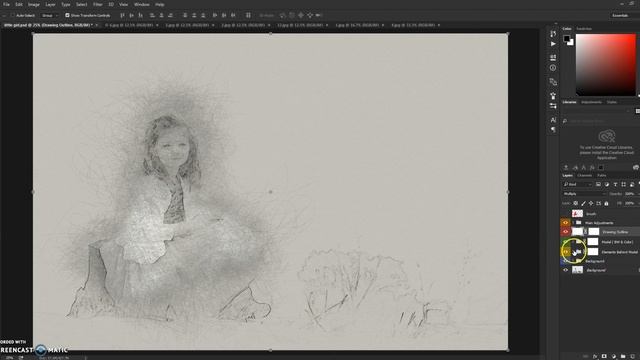Open the Fill value dropdown

pyautogui.click(x=631, y=203)
